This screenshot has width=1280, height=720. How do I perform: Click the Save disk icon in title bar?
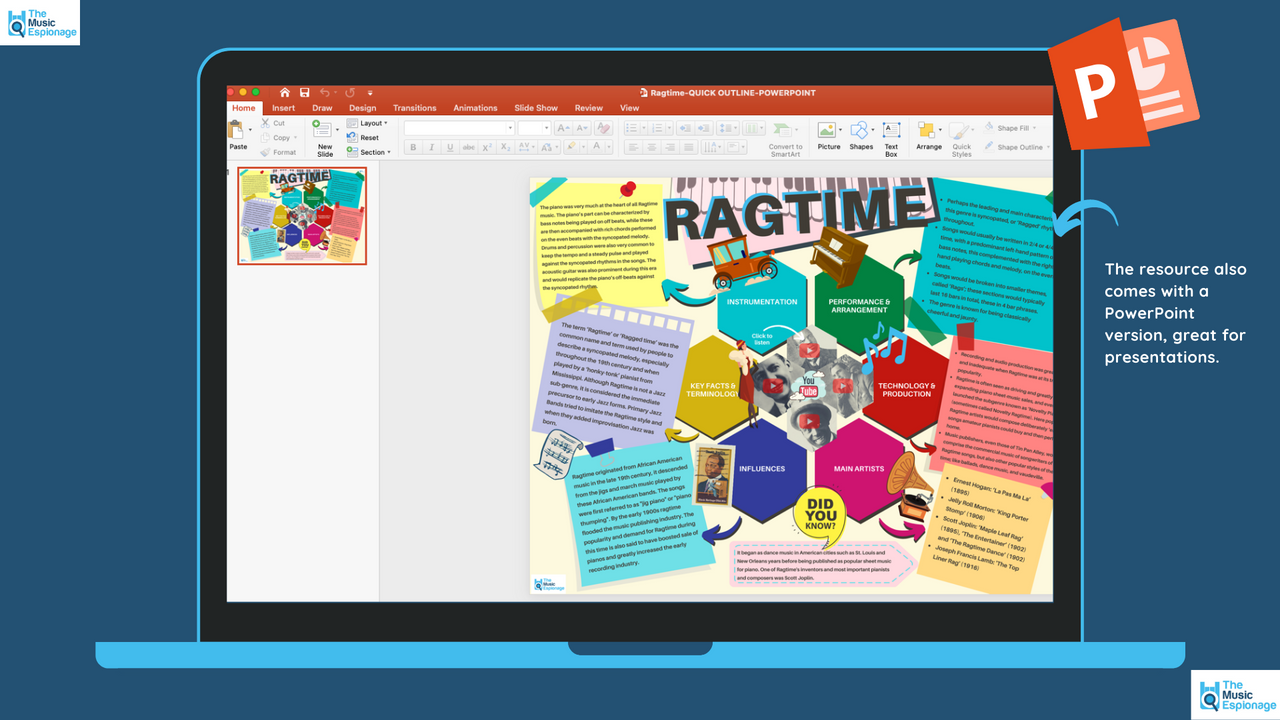coord(304,93)
